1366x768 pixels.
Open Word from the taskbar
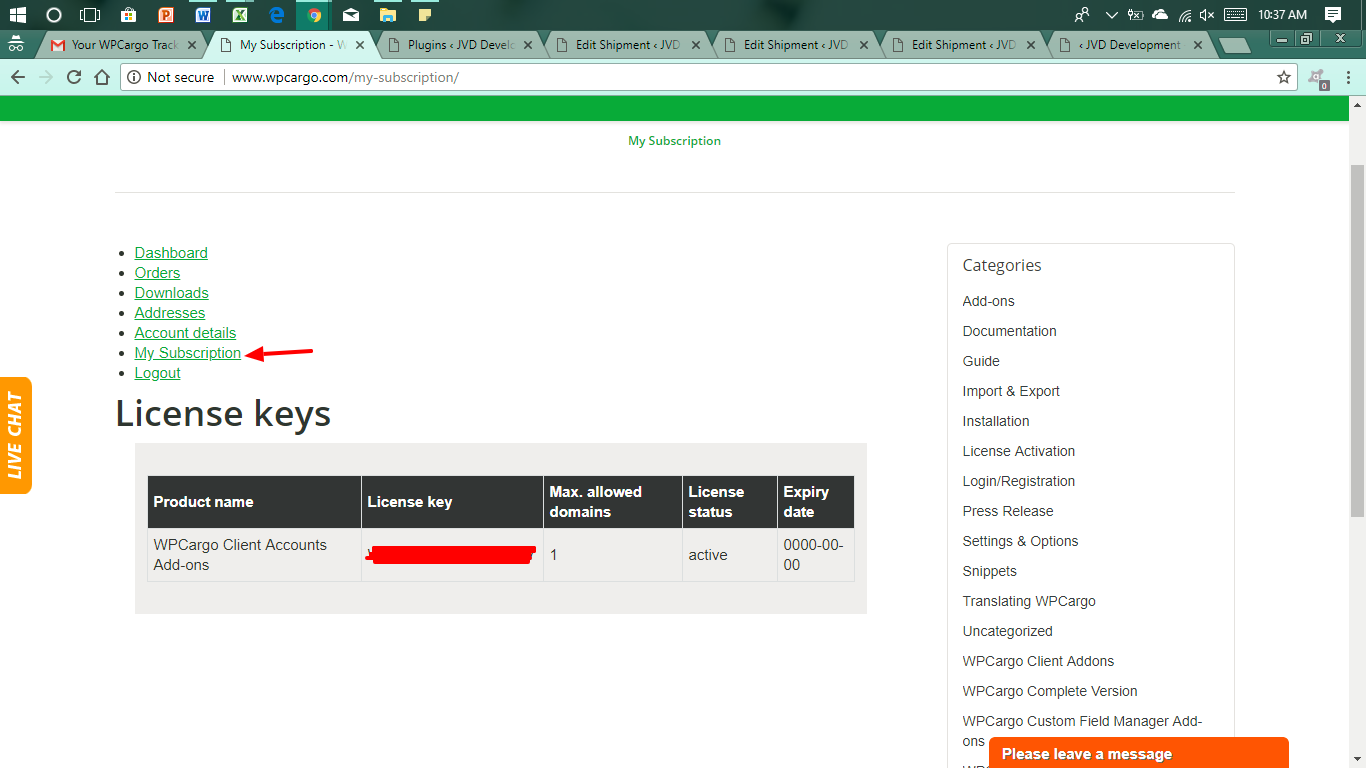pos(203,15)
